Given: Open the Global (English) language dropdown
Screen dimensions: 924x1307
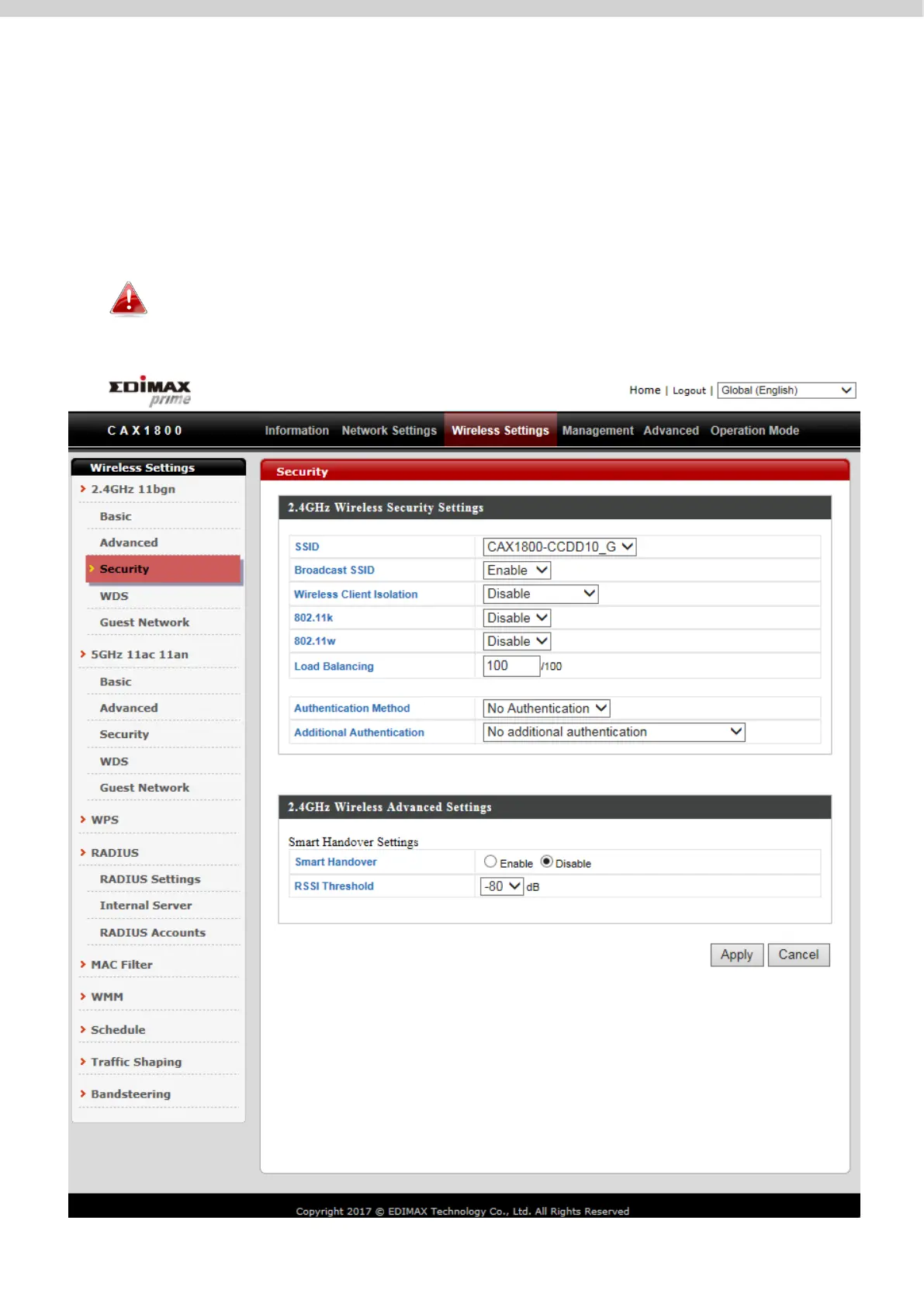Looking at the screenshot, I should [x=787, y=390].
